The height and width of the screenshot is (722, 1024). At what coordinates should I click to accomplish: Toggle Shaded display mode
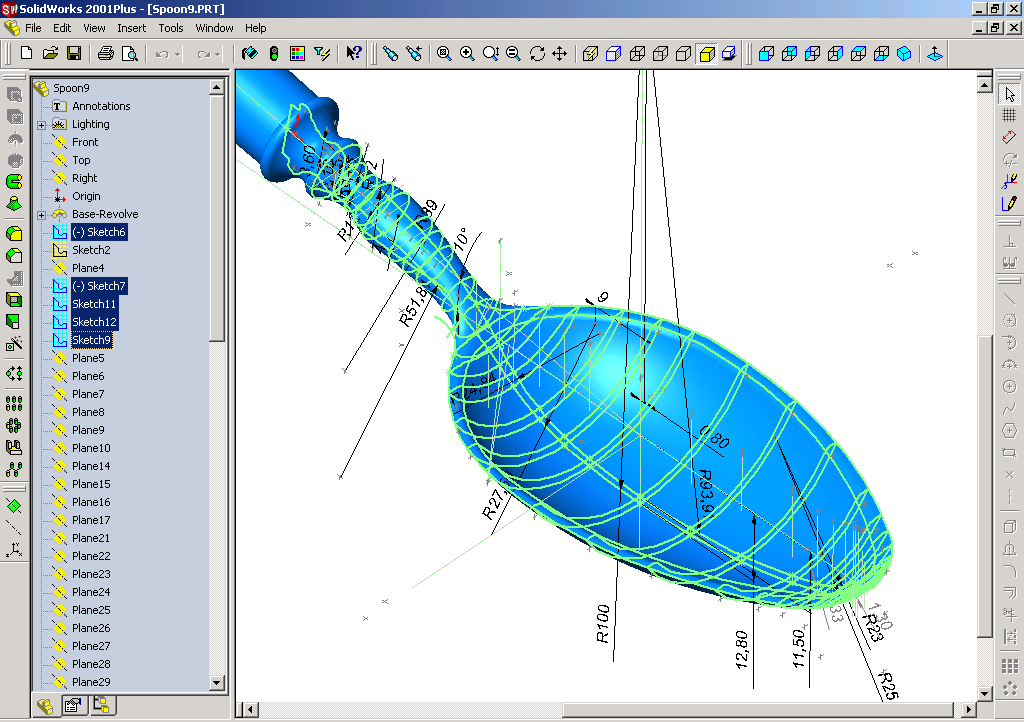pyautogui.click(x=707, y=54)
